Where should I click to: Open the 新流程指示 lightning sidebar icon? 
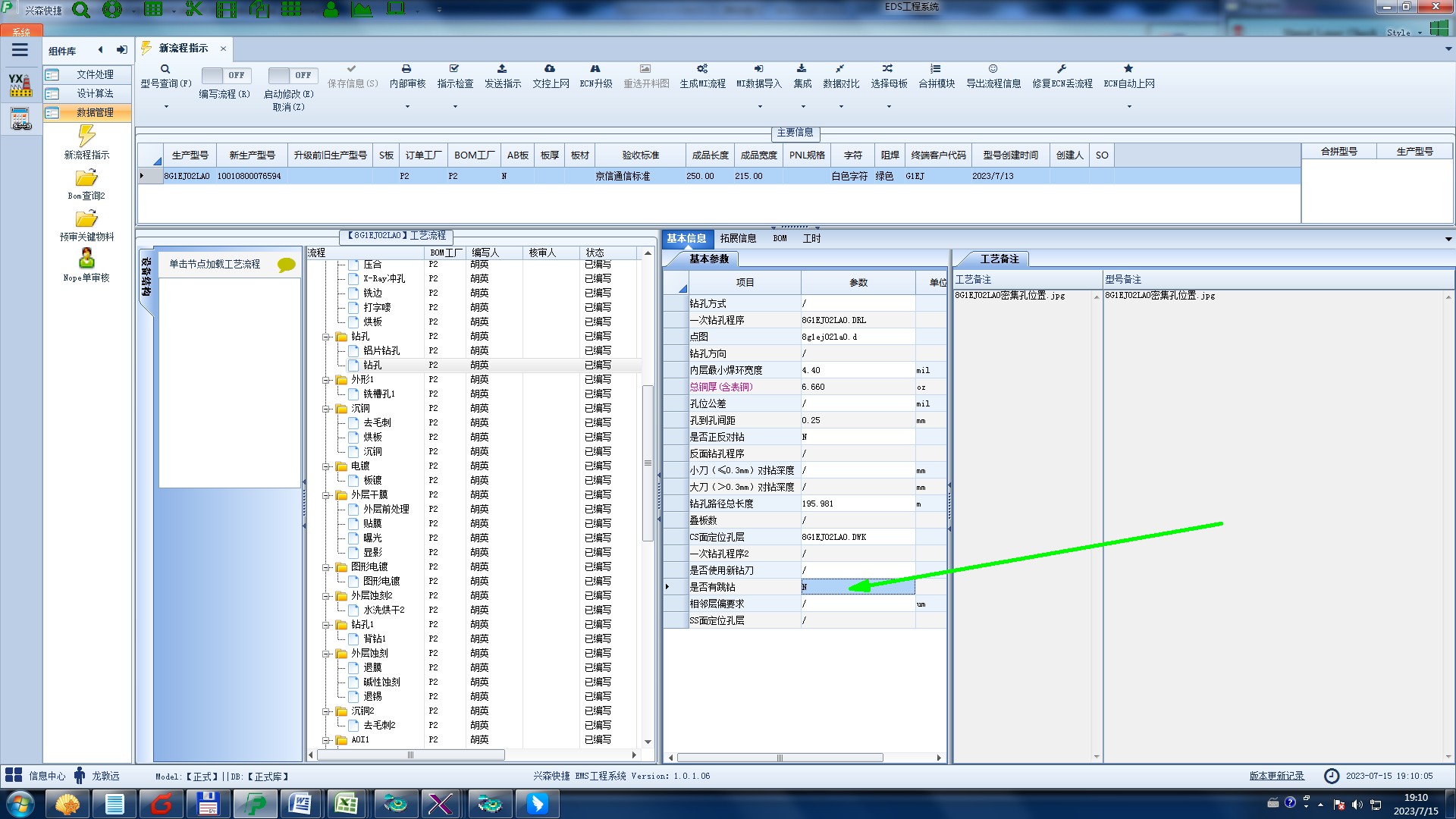(x=86, y=136)
